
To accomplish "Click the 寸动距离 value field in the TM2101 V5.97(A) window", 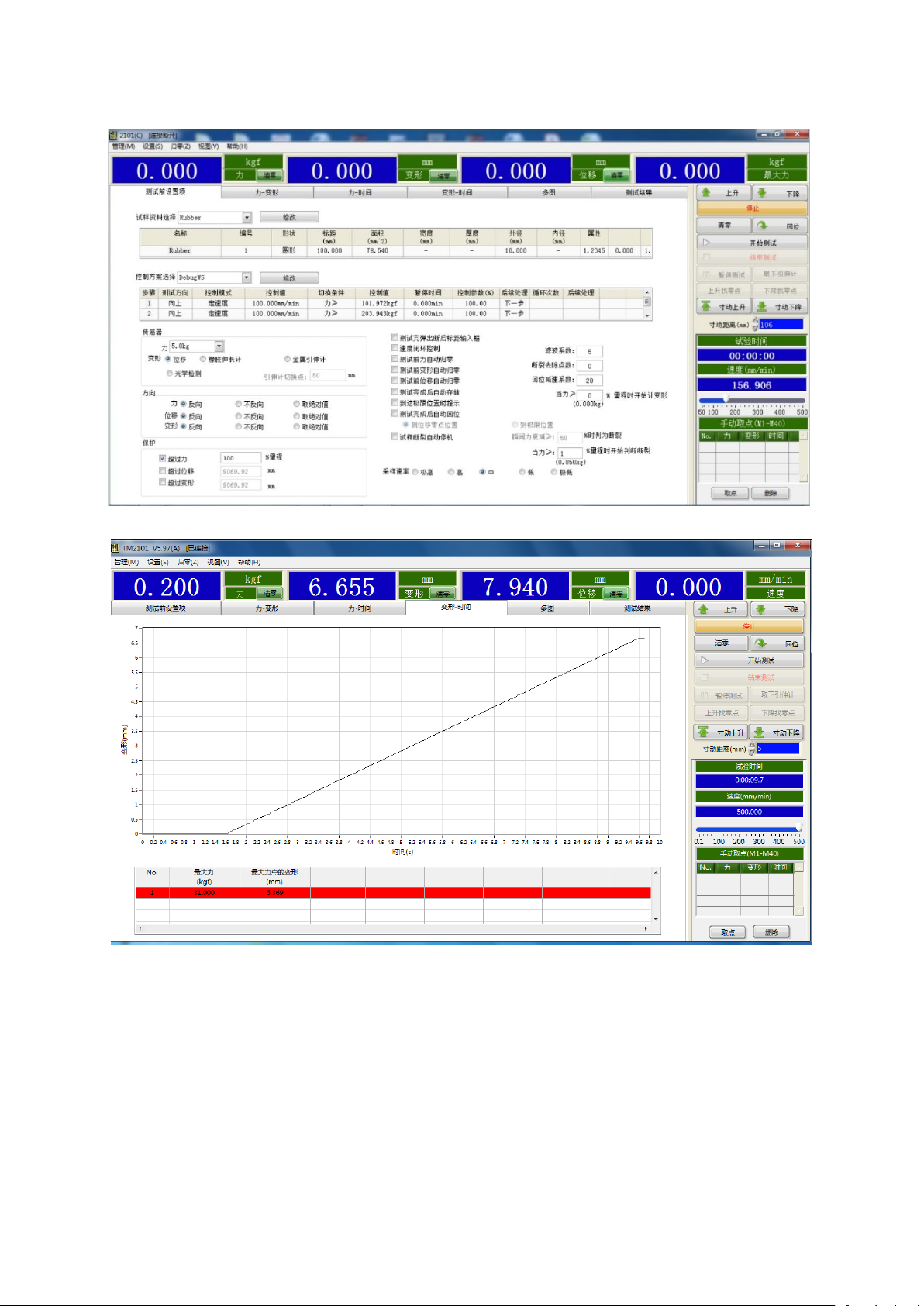I will [777, 748].
